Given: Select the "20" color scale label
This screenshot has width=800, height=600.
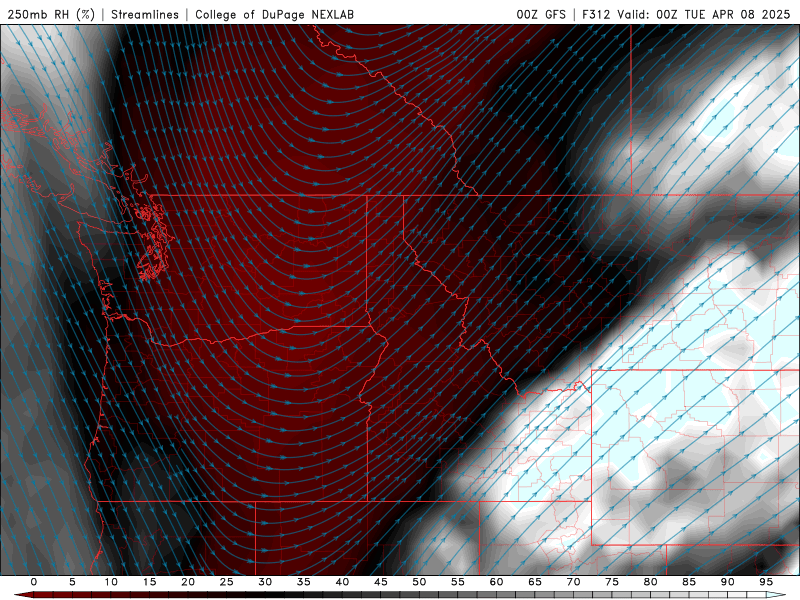Looking at the screenshot, I should point(188,582).
